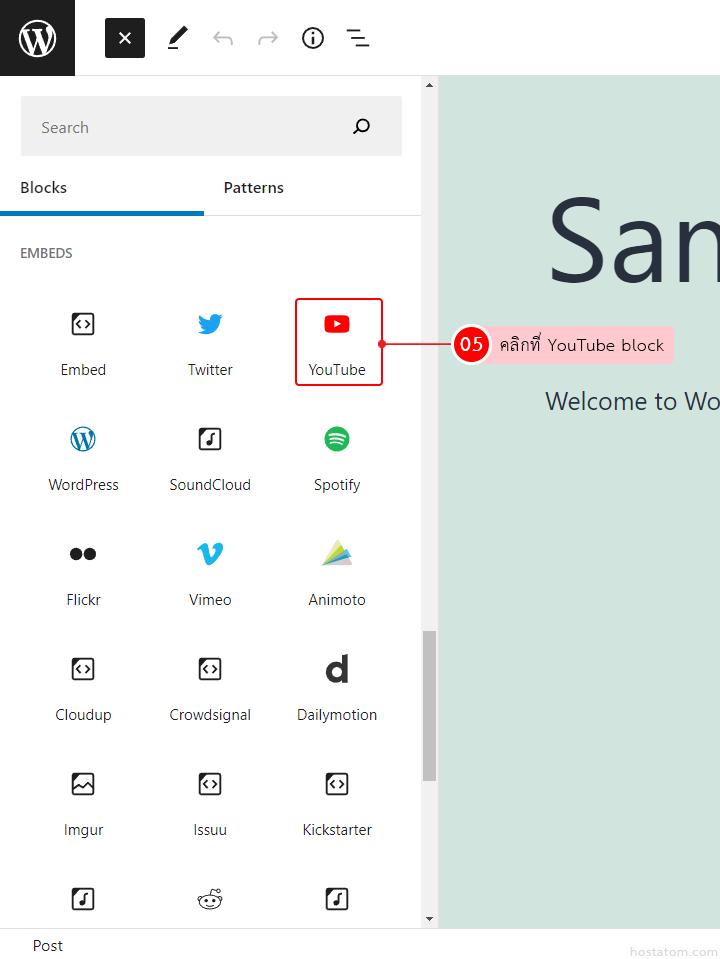
Task: Click the Post breadcrumb link
Action: [x=48, y=945]
